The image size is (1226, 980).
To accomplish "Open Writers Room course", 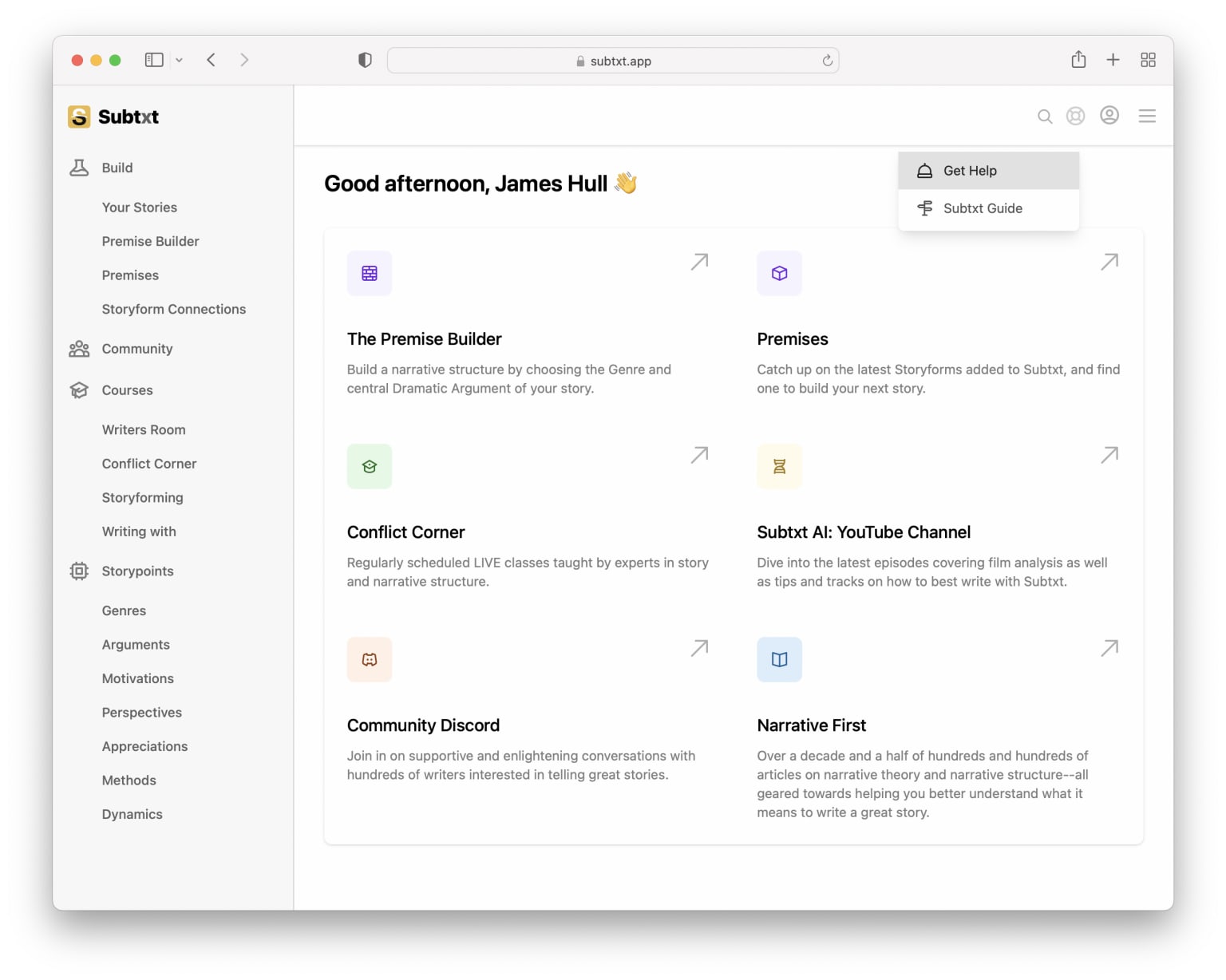I will pyautogui.click(x=144, y=430).
